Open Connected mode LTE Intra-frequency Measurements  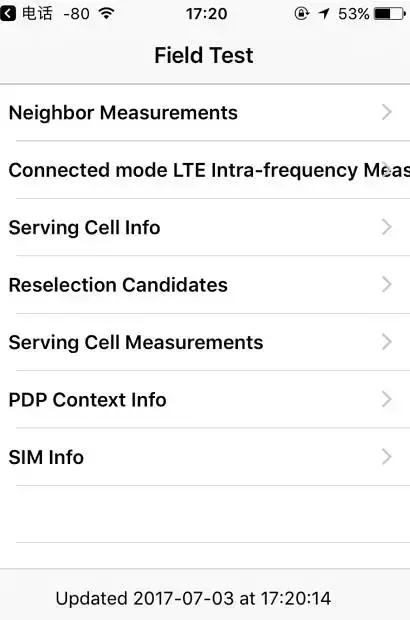click(205, 170)
